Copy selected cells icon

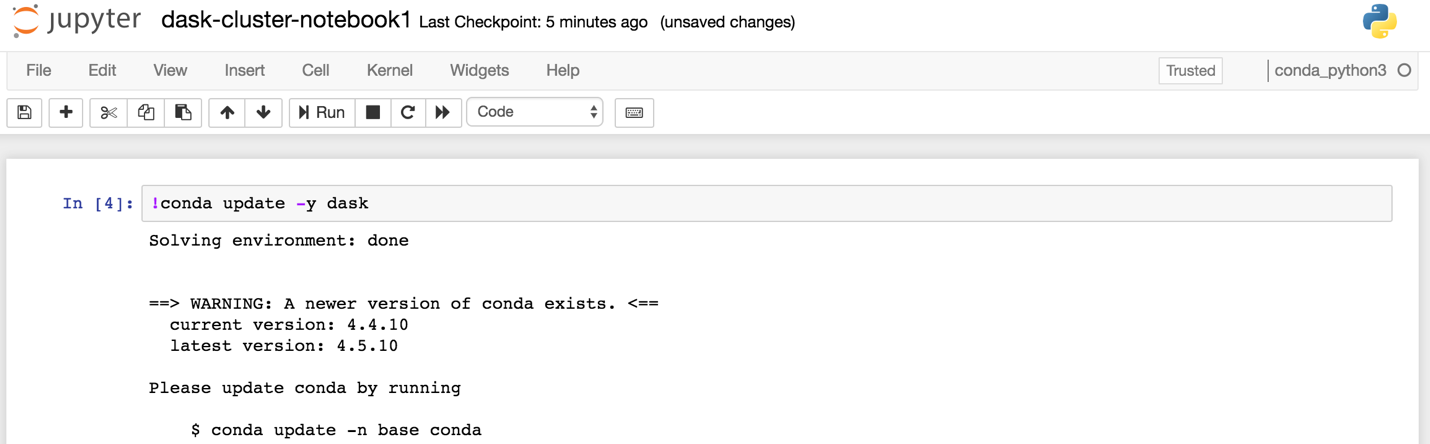pyautogui.click(x=146, y=113)
